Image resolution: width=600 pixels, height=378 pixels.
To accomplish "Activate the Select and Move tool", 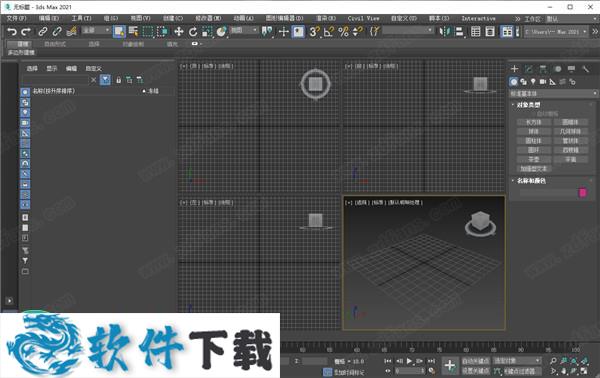I will point(178,32).
